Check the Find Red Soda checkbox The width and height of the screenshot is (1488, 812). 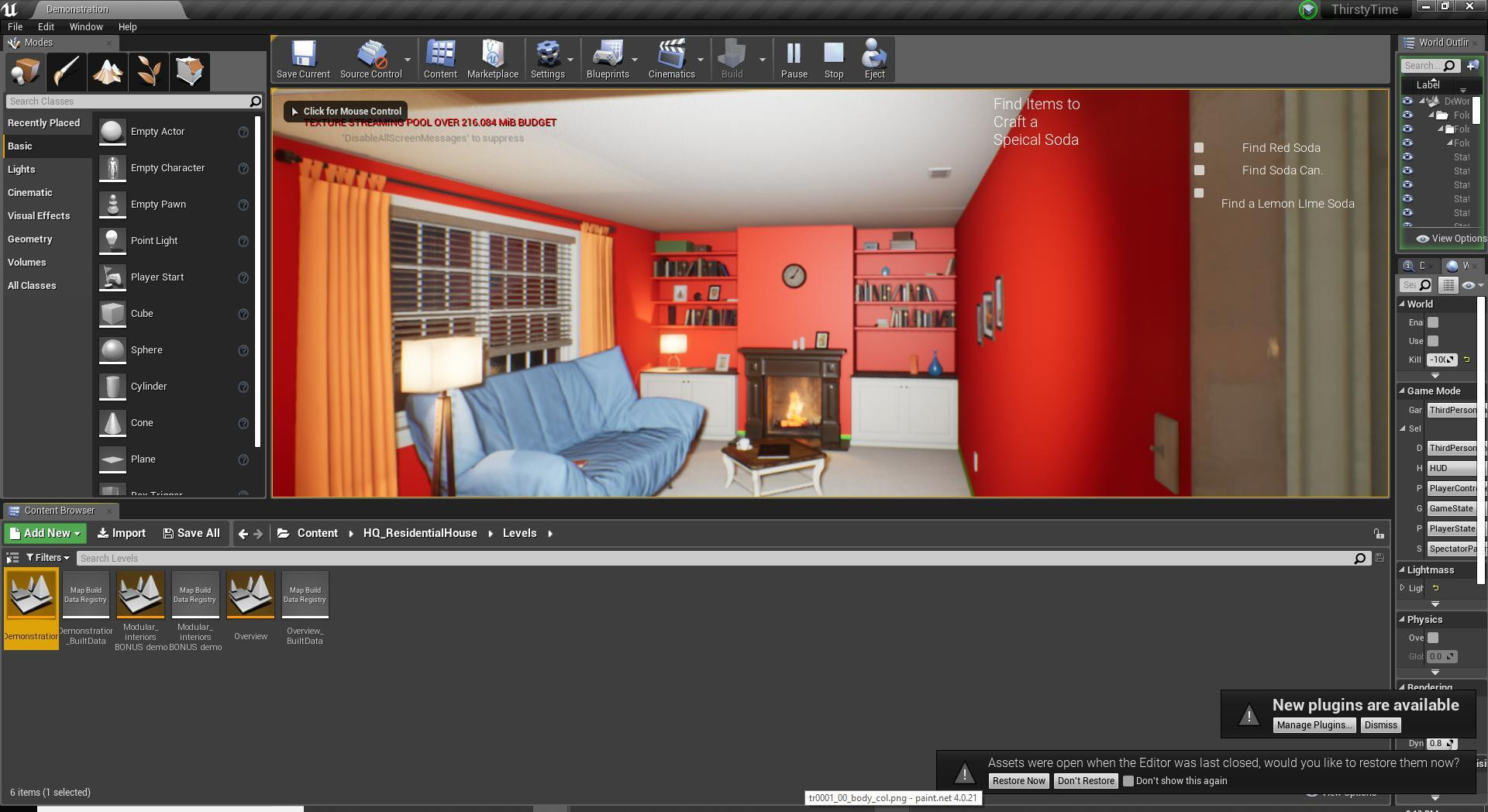(1199, 148)
